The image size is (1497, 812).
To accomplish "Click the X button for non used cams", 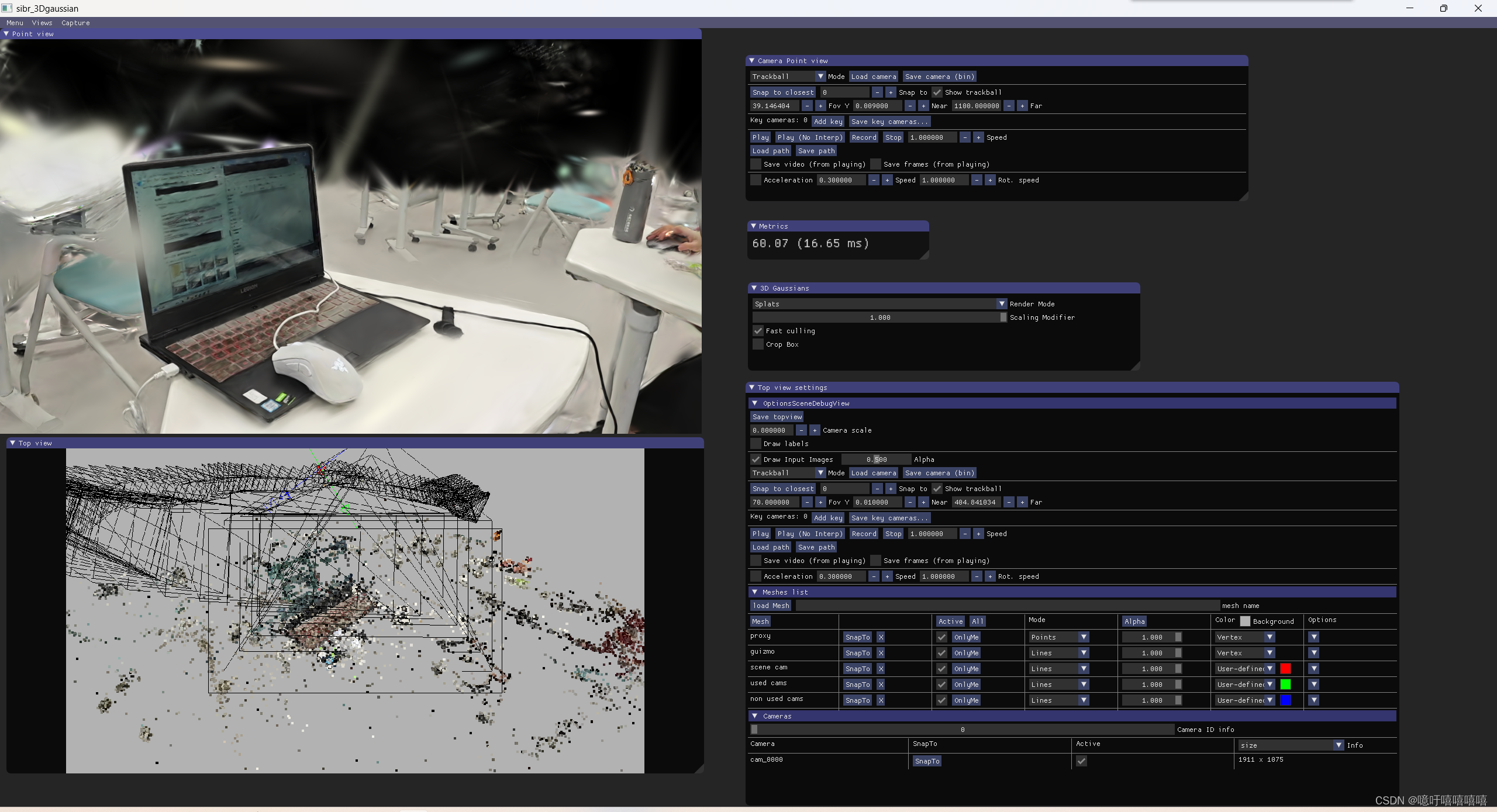I will (881, 700).
